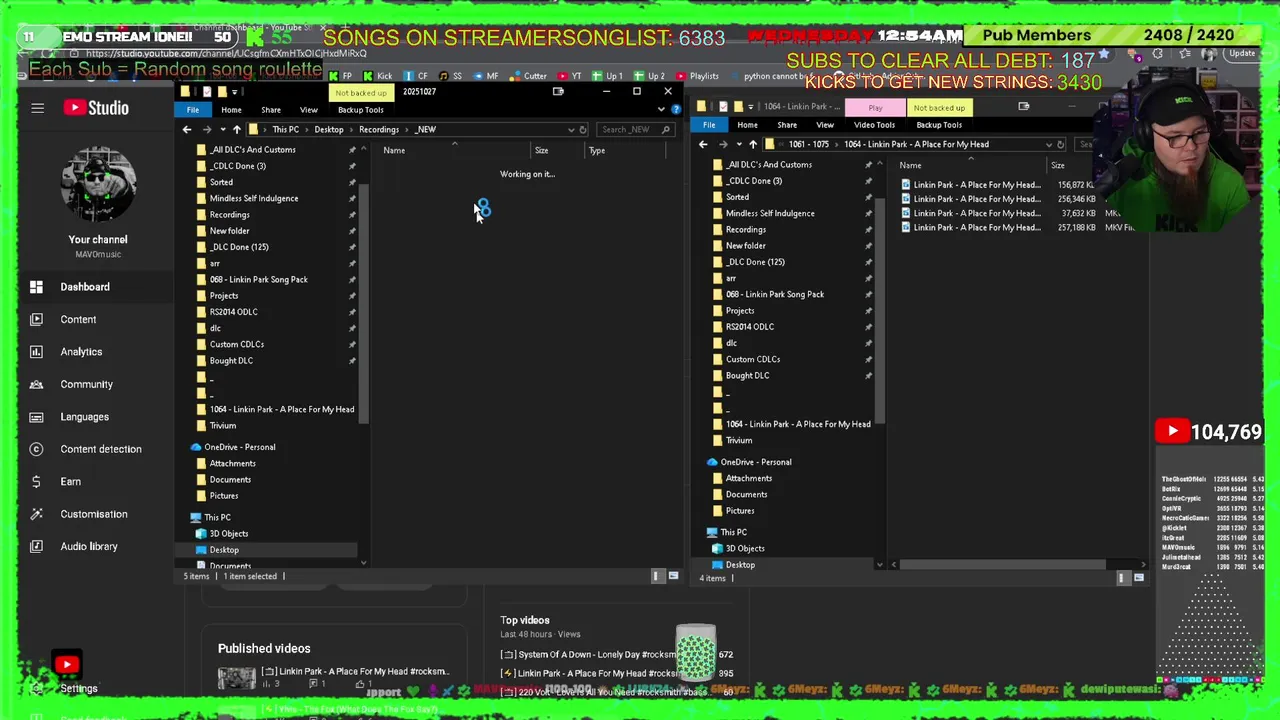Click Properties icon in _NEW quick access toolbar
Image resolution: width=1280 pixels, height=720 pixels.
click(207, 91)
